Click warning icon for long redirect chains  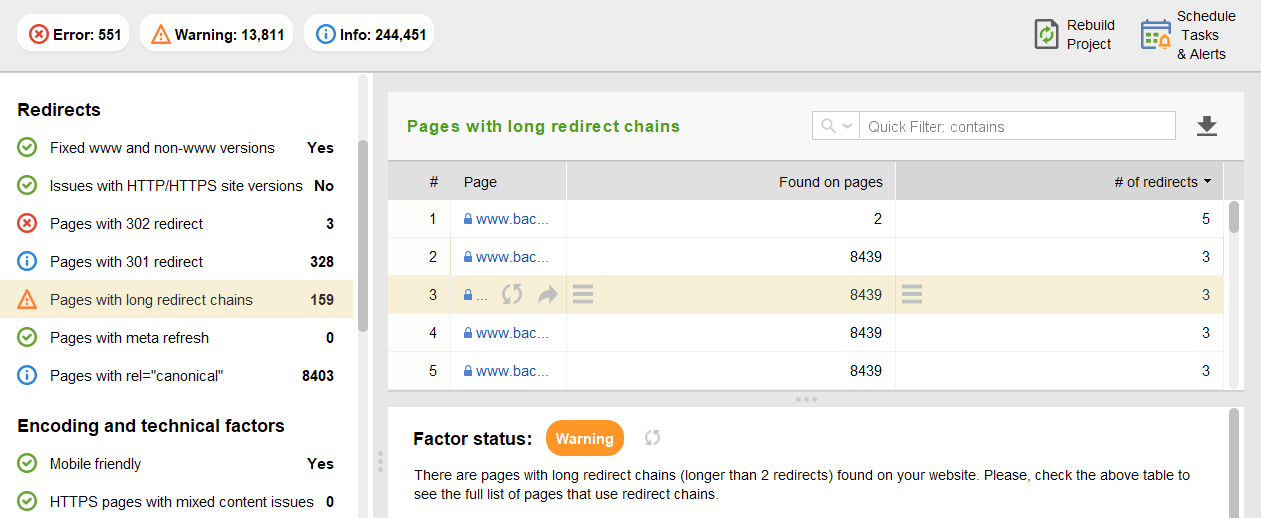point(28,300)
